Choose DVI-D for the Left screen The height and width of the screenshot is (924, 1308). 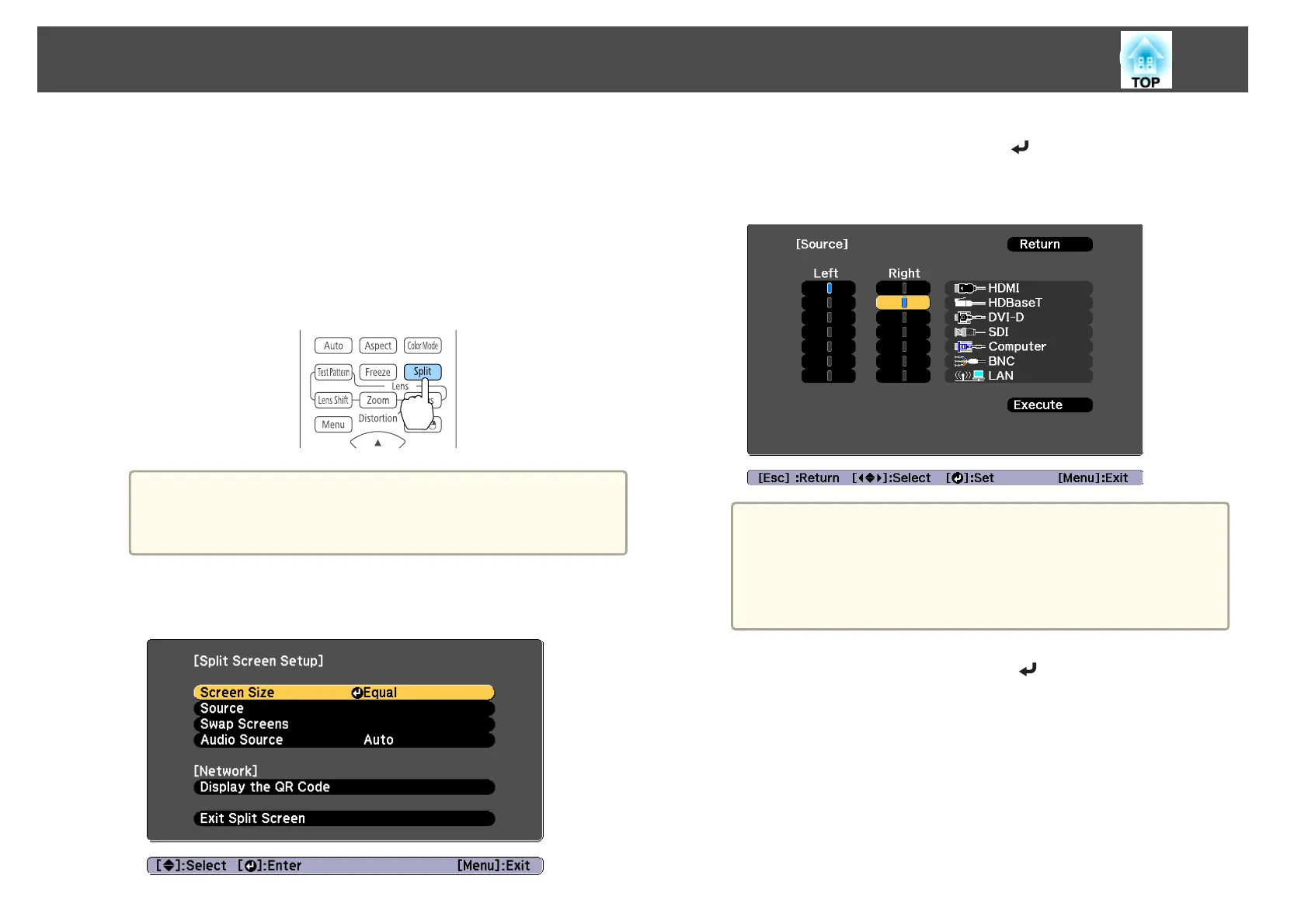click(x=828, y=318)
